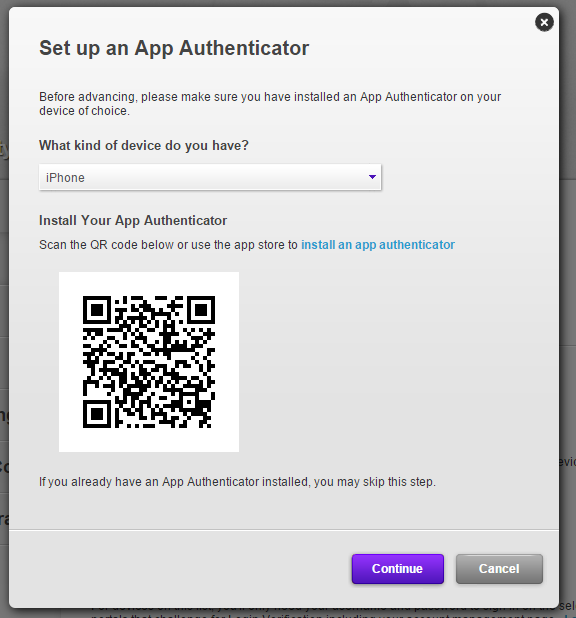Click the 'you may skip this step' note
Image resolution: width=576 pixels, height=618 pixels.
(x=237, y=482)
